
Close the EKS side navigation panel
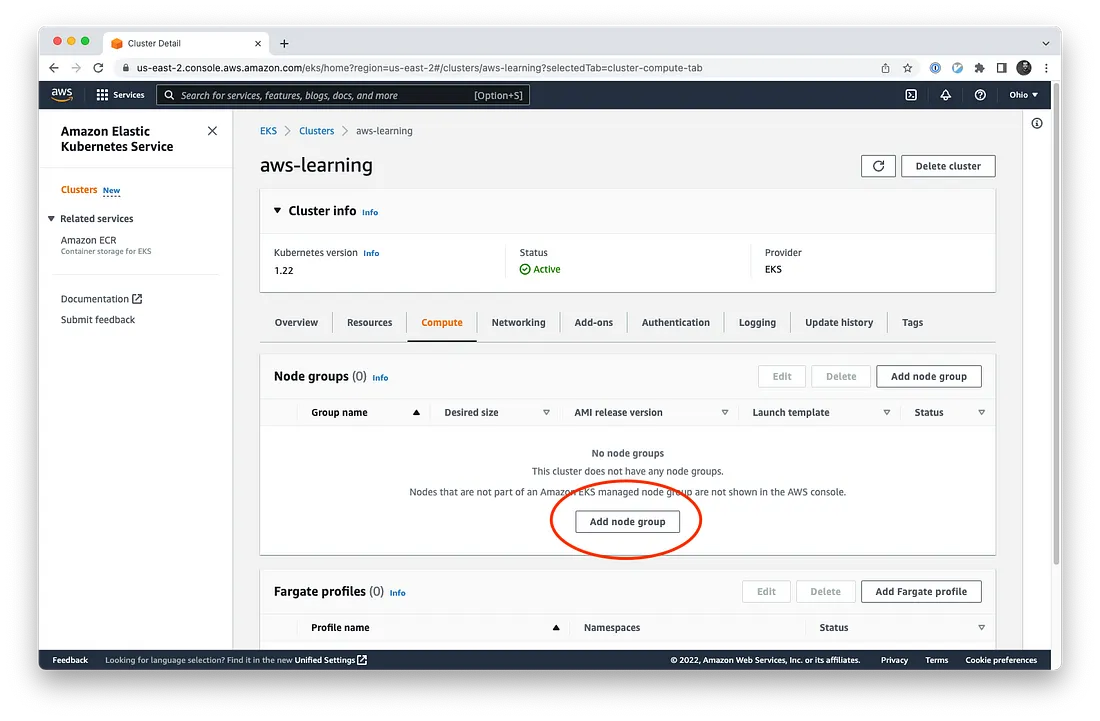(212, 131)
